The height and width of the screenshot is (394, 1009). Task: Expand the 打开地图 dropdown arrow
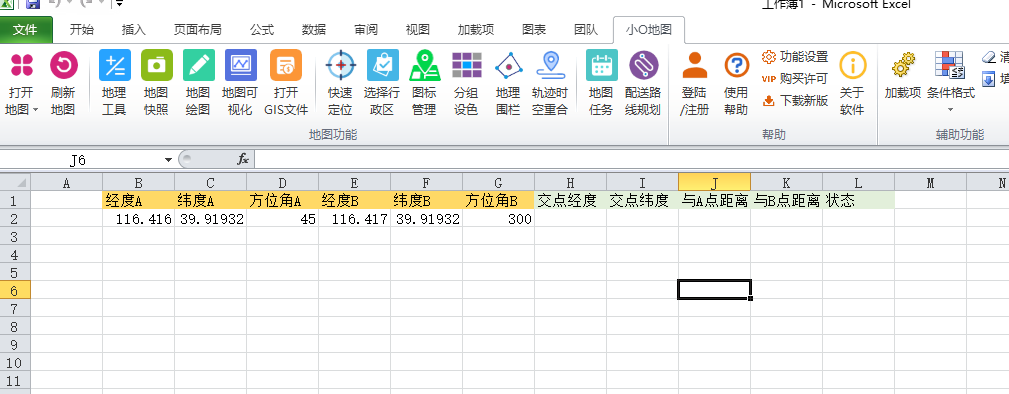[35, 110]
